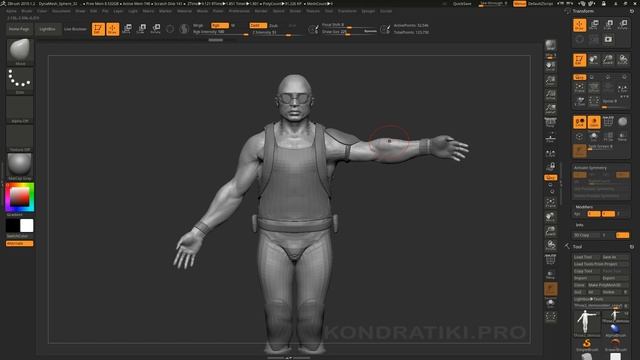640x360 pixels.
Task: Select the SimpleBrush tool thumbnail
Action: coord(587,345)
